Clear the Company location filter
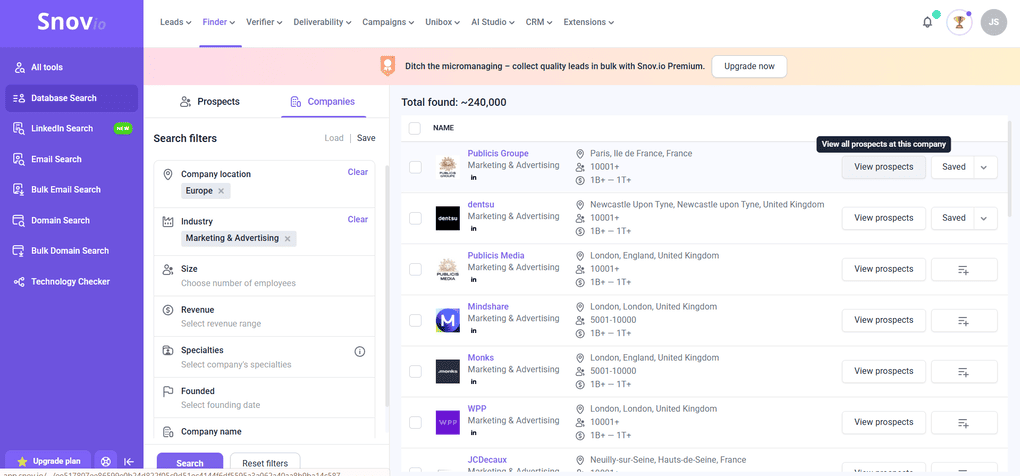The image size is (1020, 476). pos(358,172)
